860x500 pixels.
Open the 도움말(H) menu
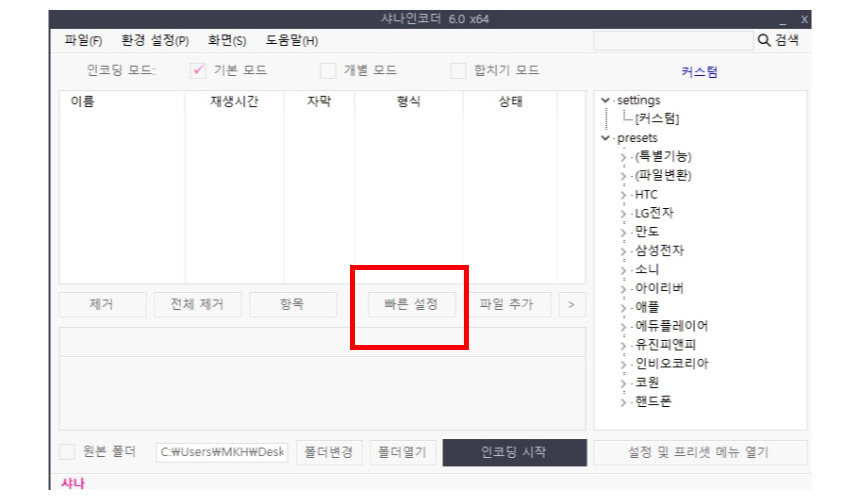(x=292, y=41)
